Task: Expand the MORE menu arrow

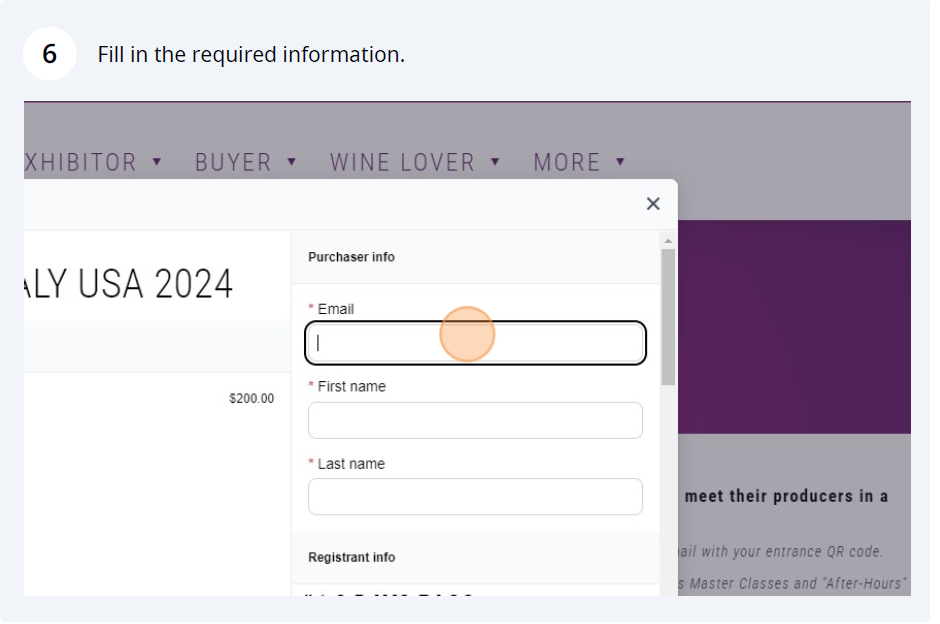Action: click(620, 161)
